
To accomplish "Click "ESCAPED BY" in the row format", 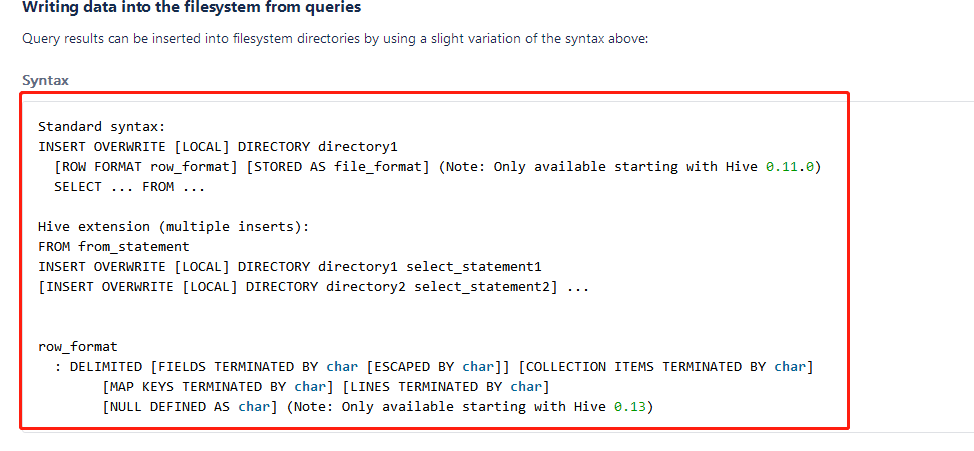I will 417,367.
